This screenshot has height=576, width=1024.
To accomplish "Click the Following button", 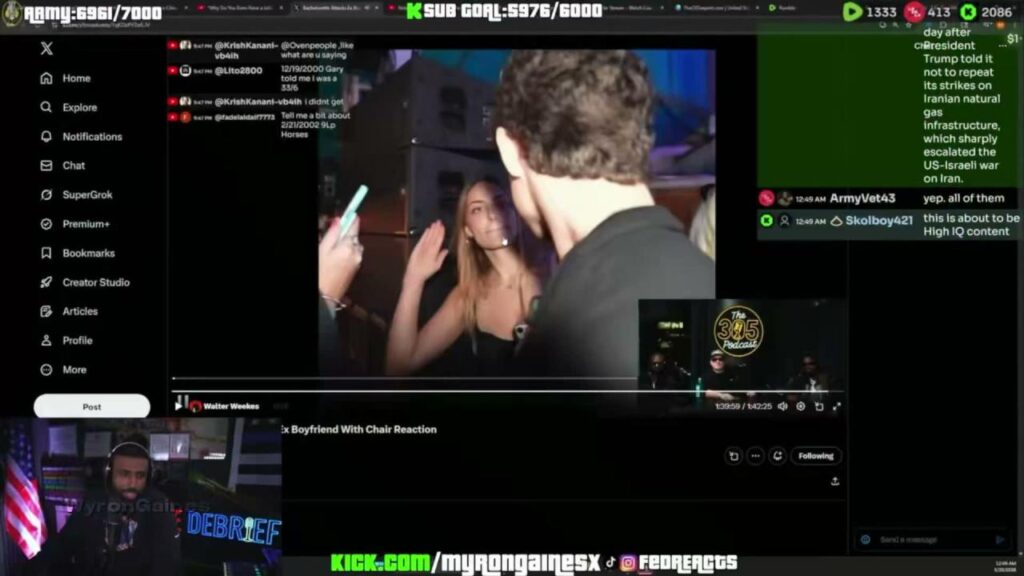I will tap(815, 456).
